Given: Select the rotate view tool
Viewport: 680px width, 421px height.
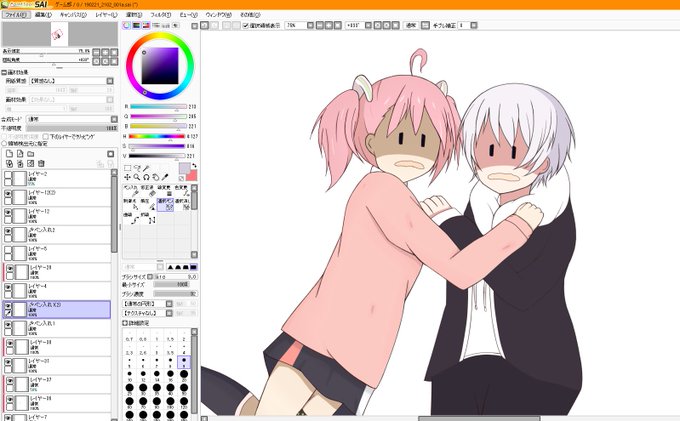Looking at the screenshot, I should pos(147,177).
